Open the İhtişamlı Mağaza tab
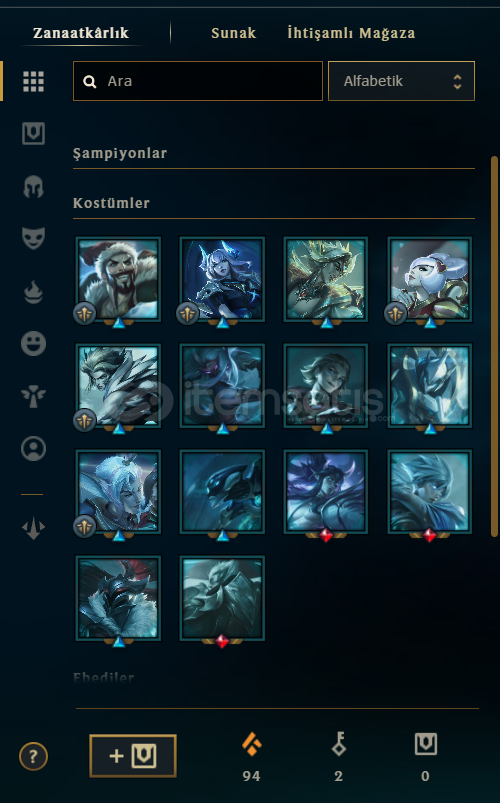500x803 pixels. click(351, 33)
